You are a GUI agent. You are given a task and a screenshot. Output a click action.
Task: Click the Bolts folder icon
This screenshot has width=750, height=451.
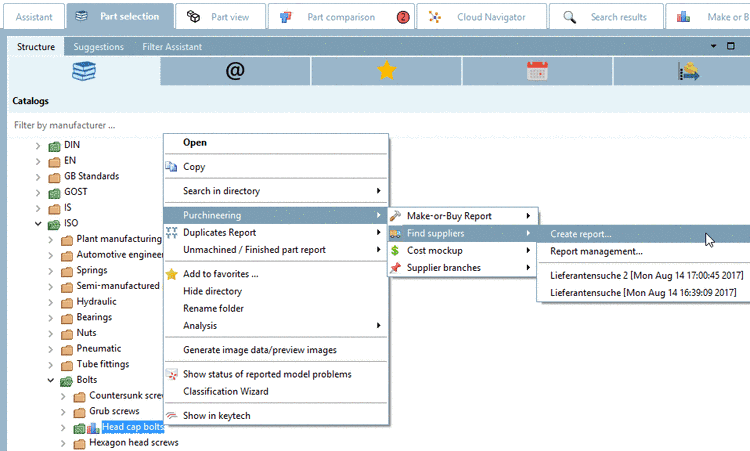click(x=66, y=381)
